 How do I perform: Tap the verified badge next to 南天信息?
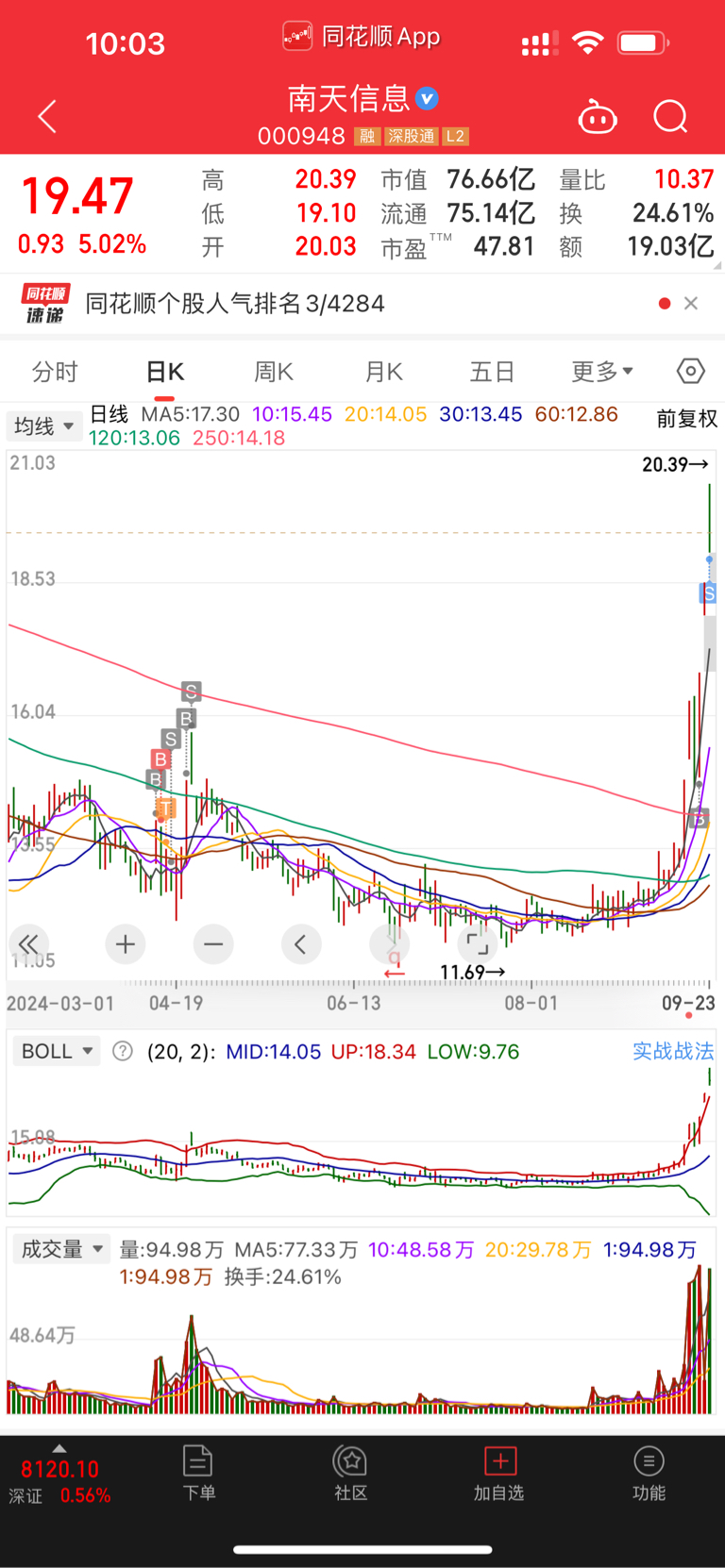(427, 98)
